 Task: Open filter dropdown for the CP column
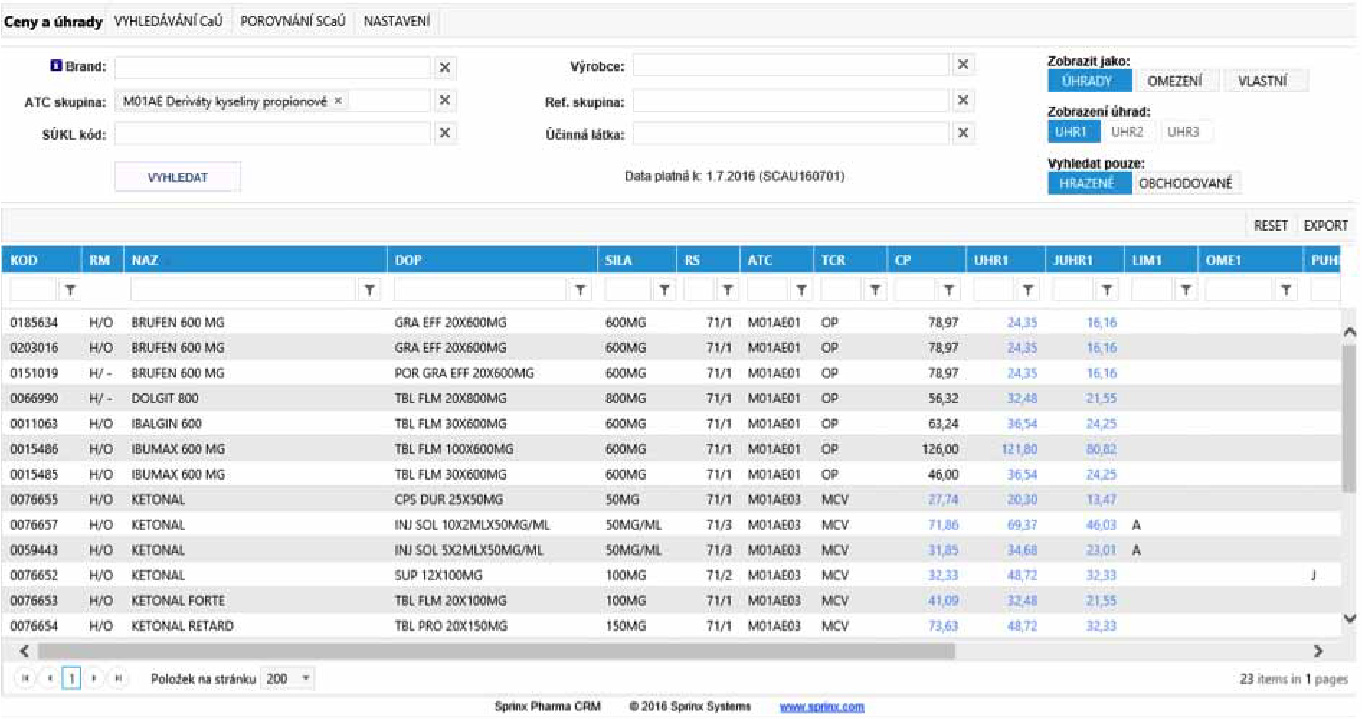pyautogui.click(x=948, y=290)
